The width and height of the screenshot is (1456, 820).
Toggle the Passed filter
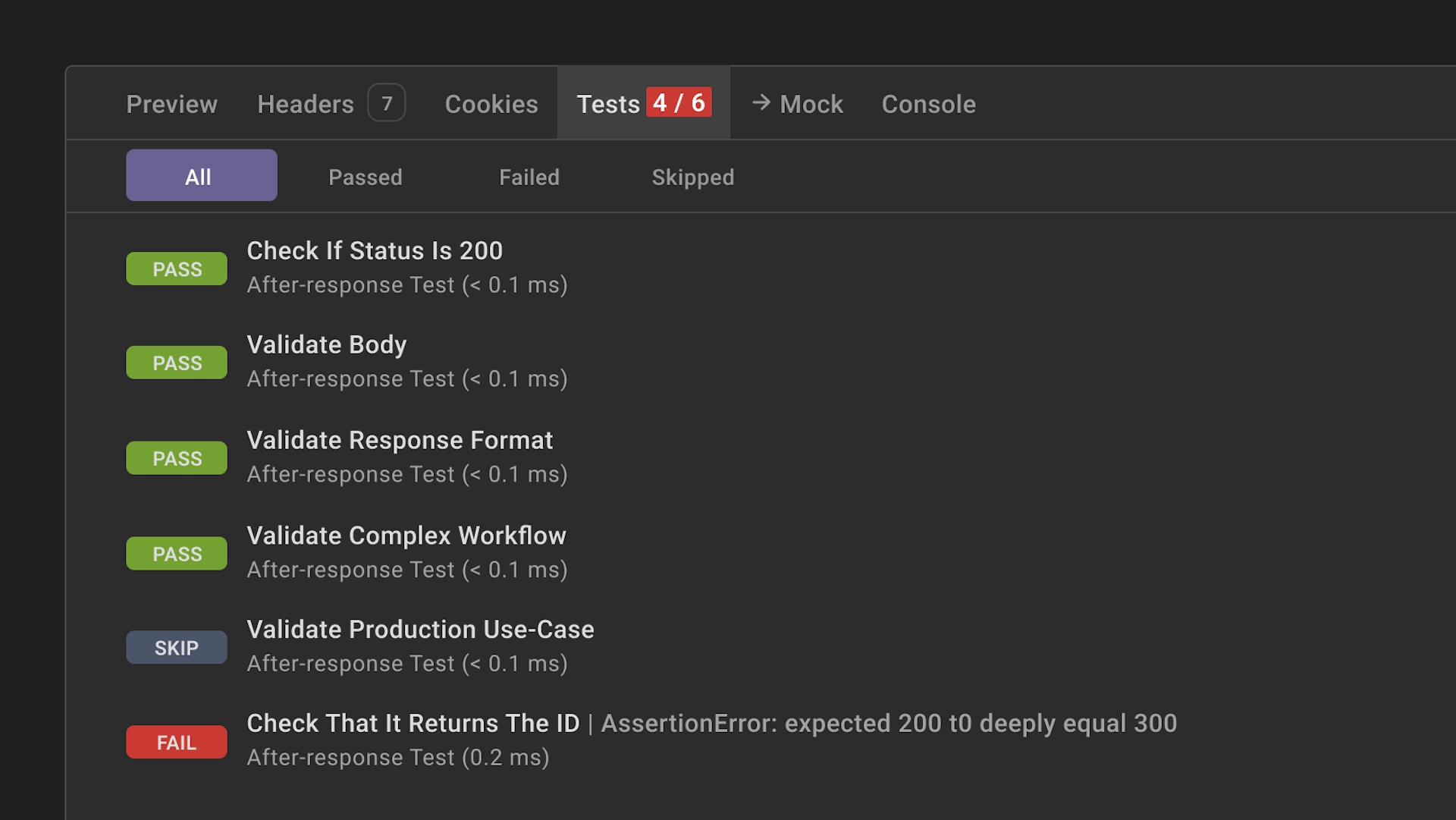[365, 176]
